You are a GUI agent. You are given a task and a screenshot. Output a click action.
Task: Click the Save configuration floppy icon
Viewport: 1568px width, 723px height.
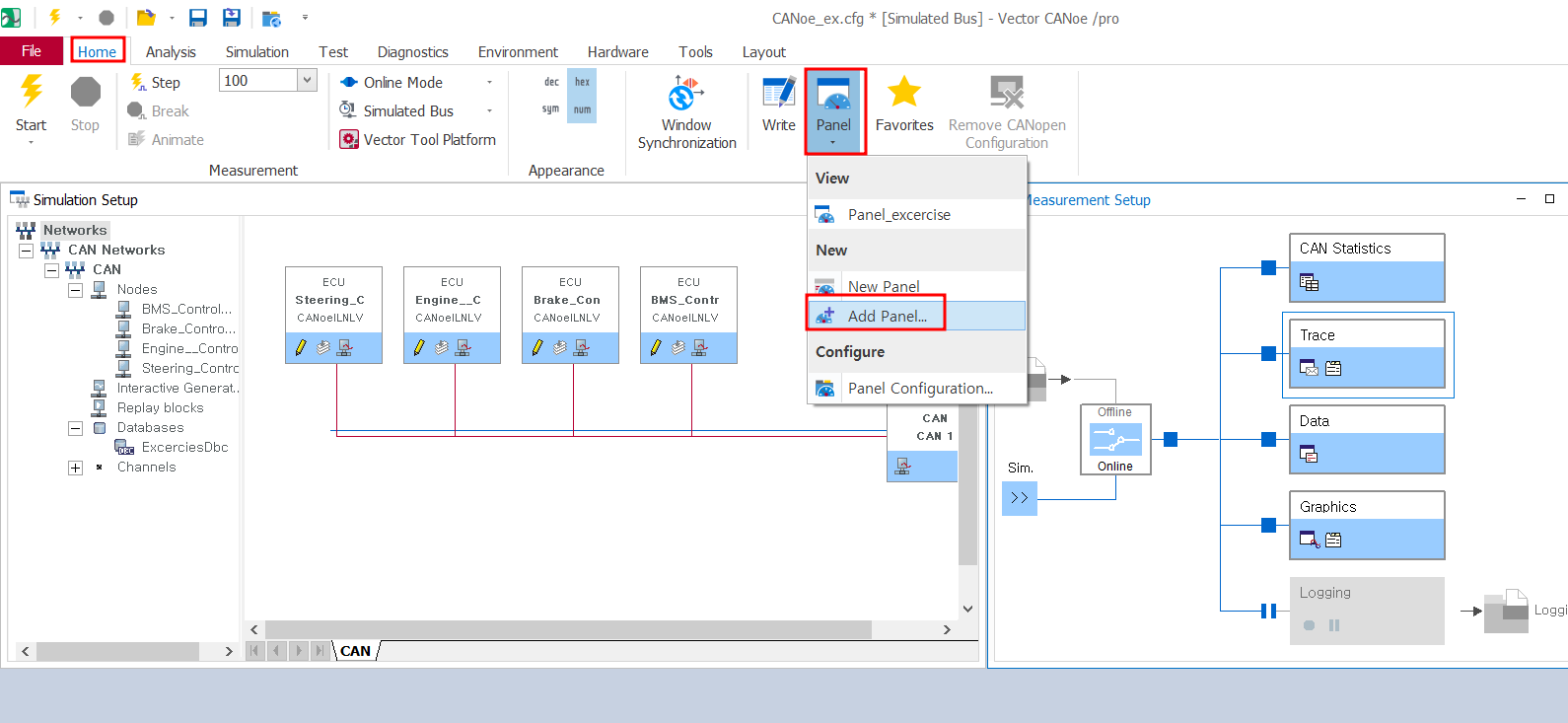coord(198,18)
